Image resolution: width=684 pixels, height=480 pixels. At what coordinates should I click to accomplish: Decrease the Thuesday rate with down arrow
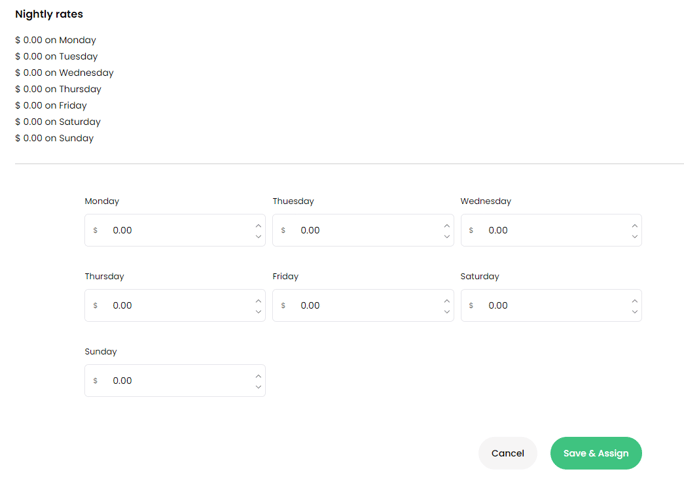pyautogui.click(x=447, y=237)
